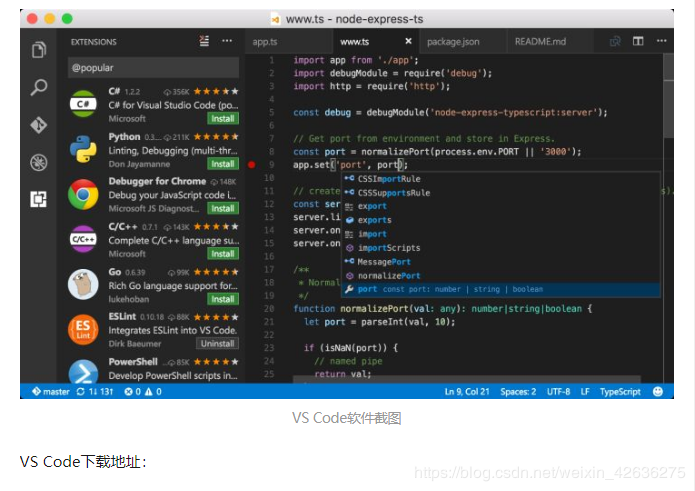This screenshot has height=491, width=695.
Task: Click the C/C++ extension icon
Action: (83, 239)
